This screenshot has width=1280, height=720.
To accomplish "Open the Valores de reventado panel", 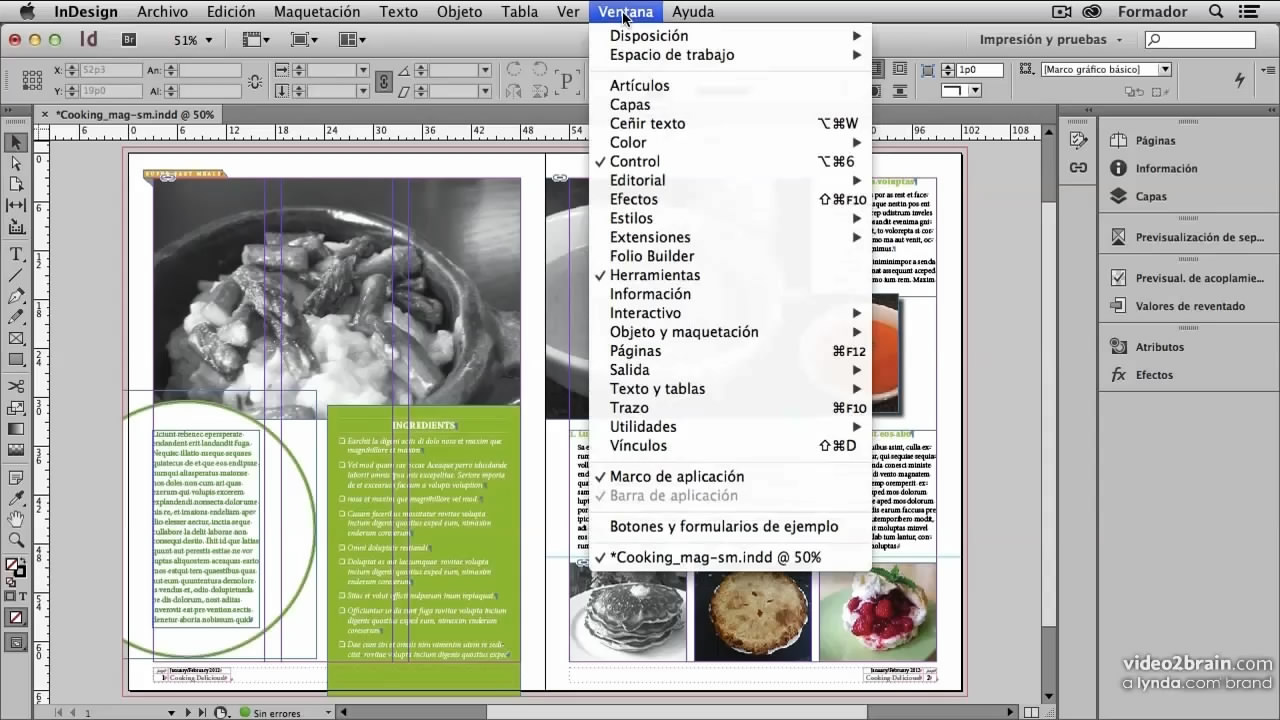I will (1177, 306).
